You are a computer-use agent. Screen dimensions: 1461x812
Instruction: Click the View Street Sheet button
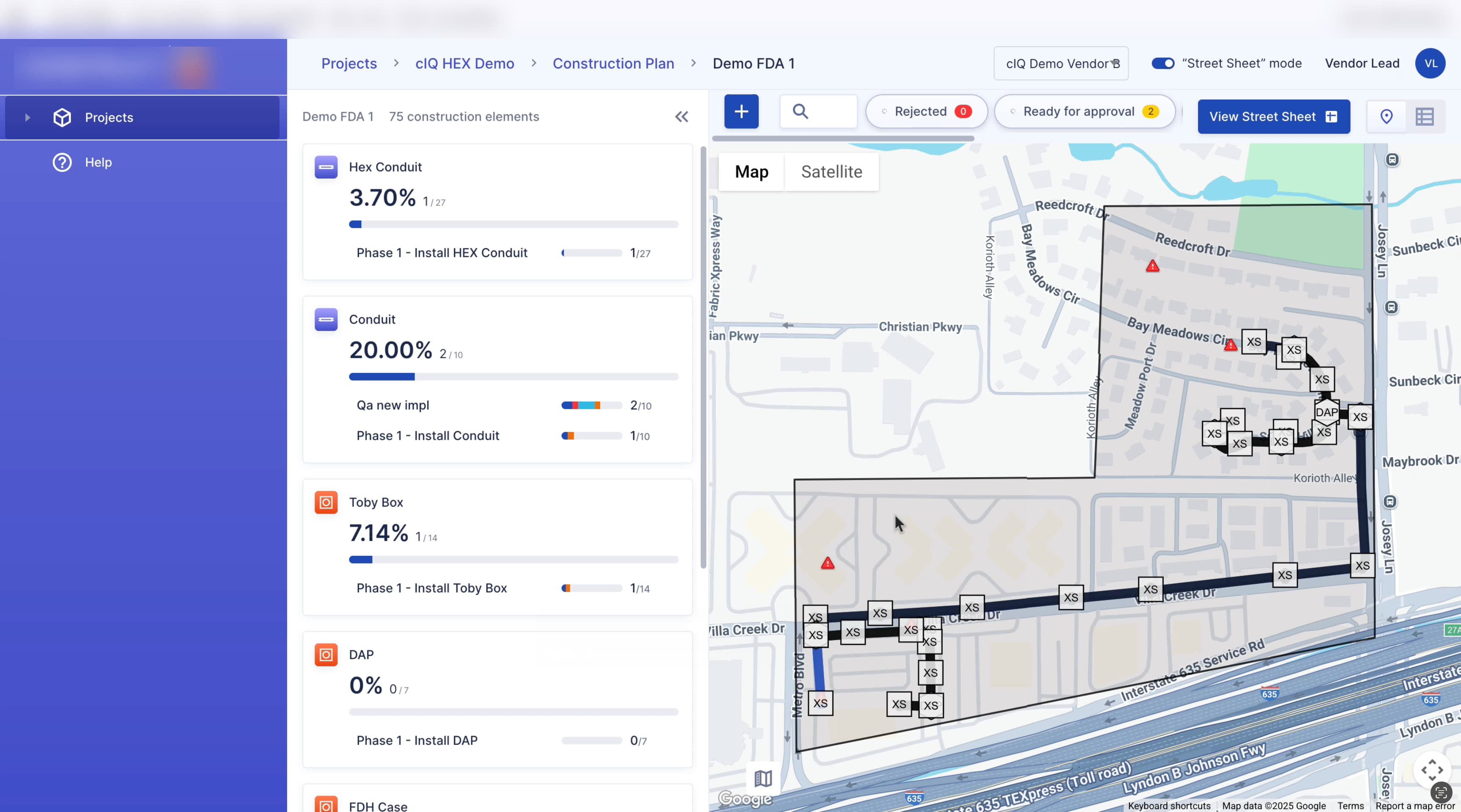tap(1273, 117)
